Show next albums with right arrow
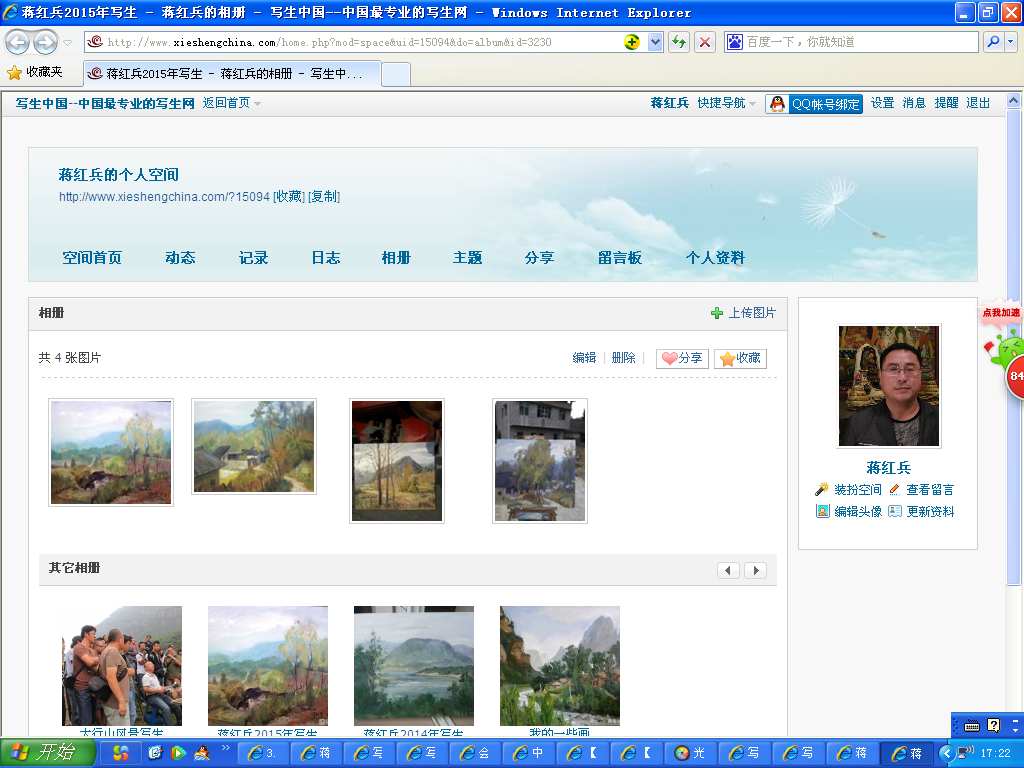 pyautogui.click(x=755, y=570)
